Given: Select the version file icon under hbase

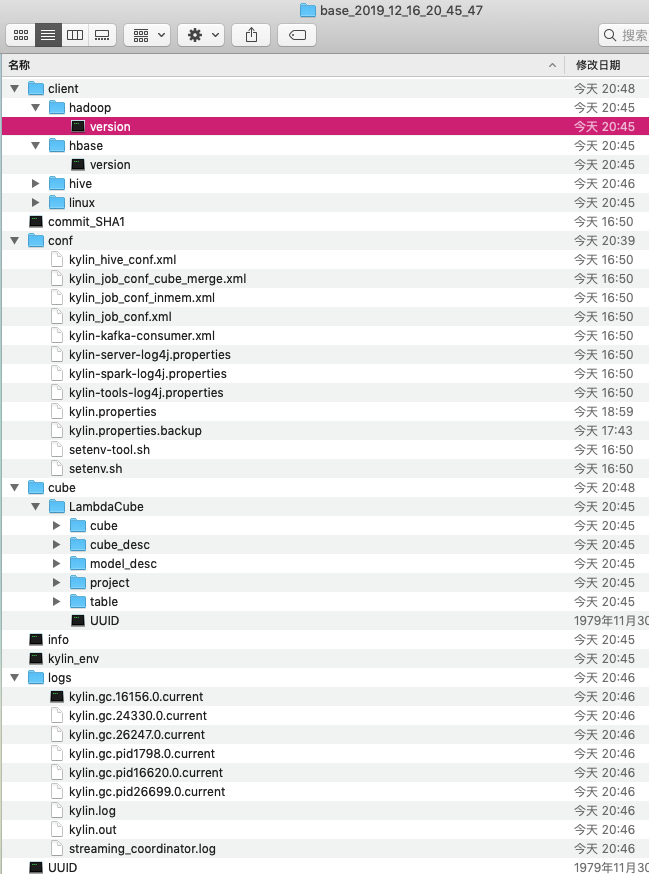Looking at the screenshot, I should [78, 164].
